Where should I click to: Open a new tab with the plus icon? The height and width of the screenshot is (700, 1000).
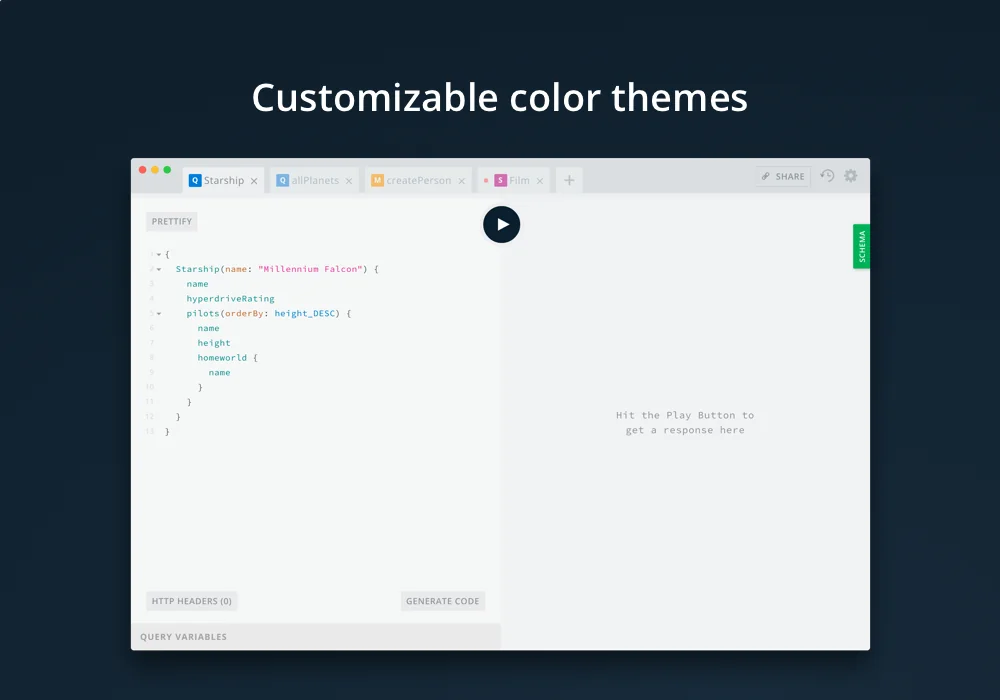pyautogui.click(x=568, y=180)
